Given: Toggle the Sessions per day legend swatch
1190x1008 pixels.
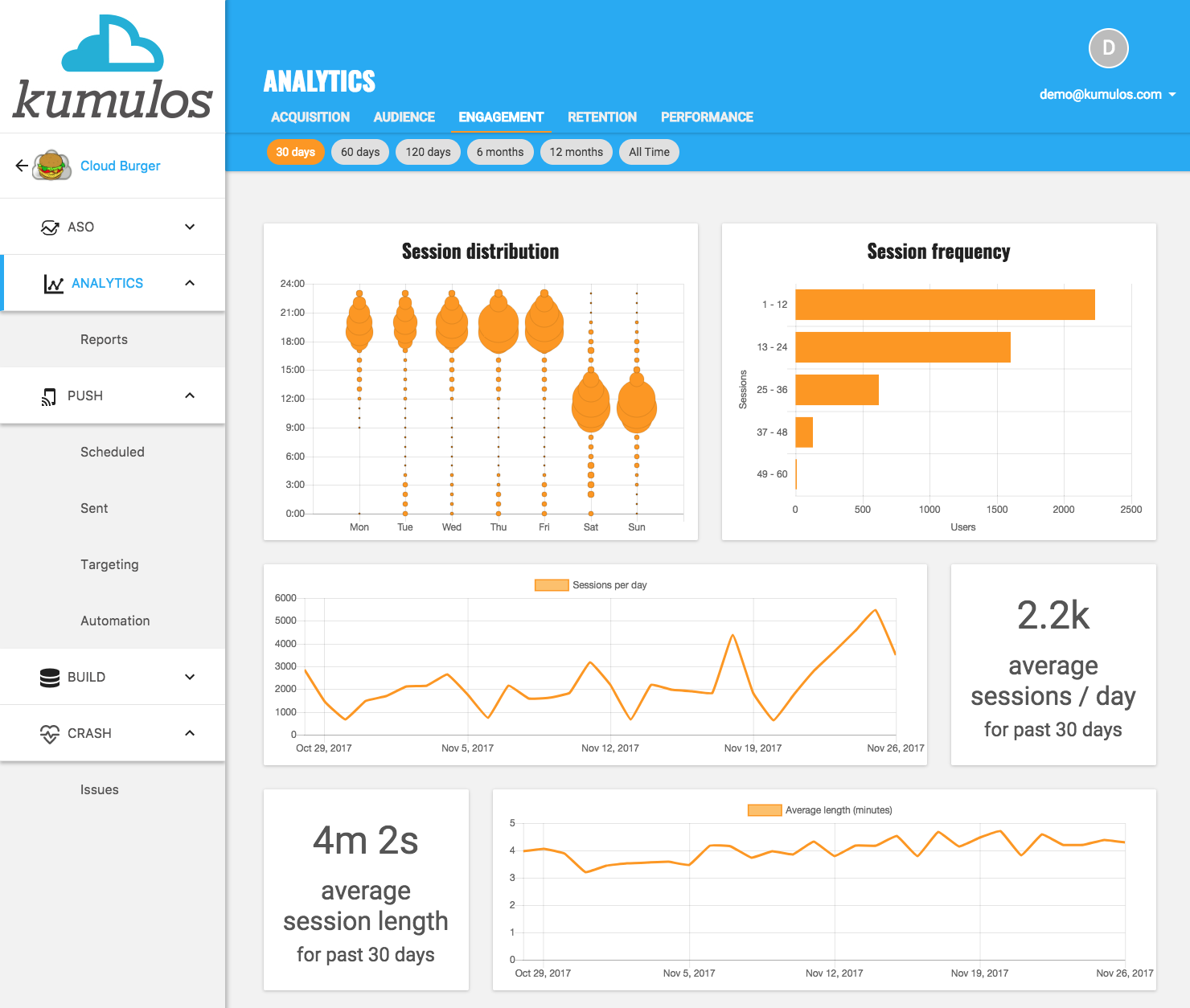Looking at the screenshot, I should click(552, 585).
